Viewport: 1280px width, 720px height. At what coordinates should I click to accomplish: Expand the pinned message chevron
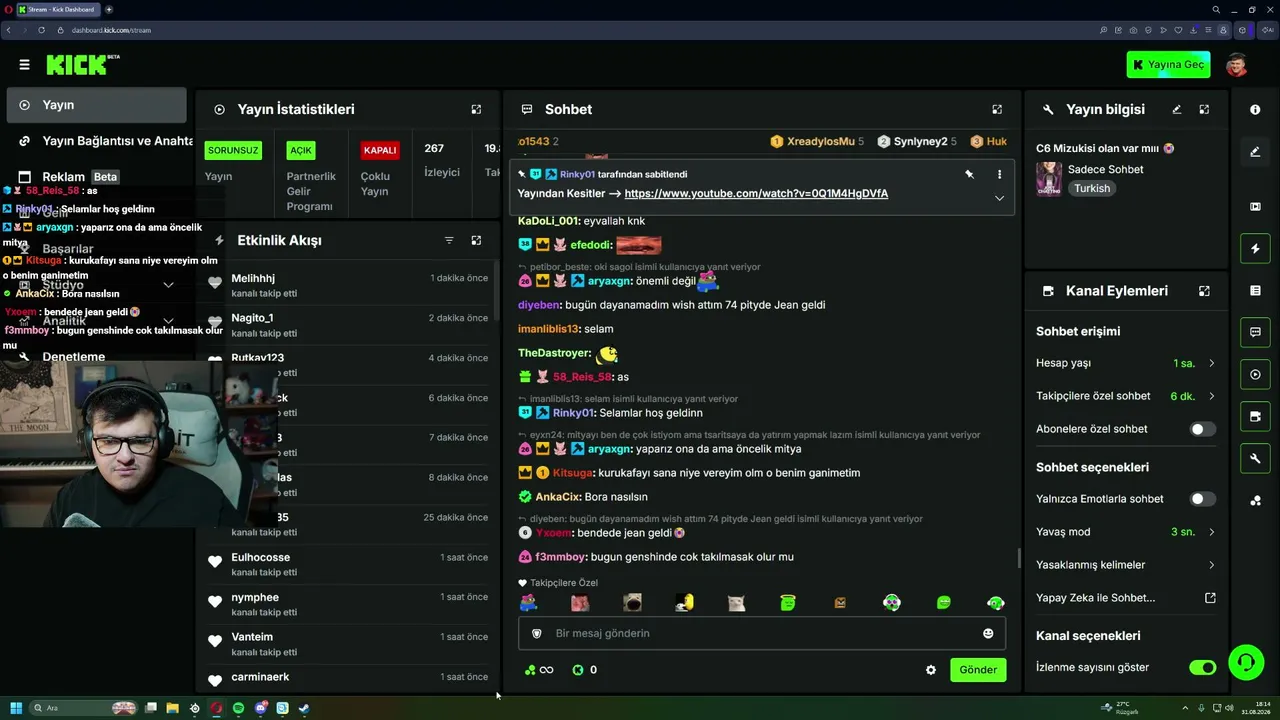click(x=999, y=198)
